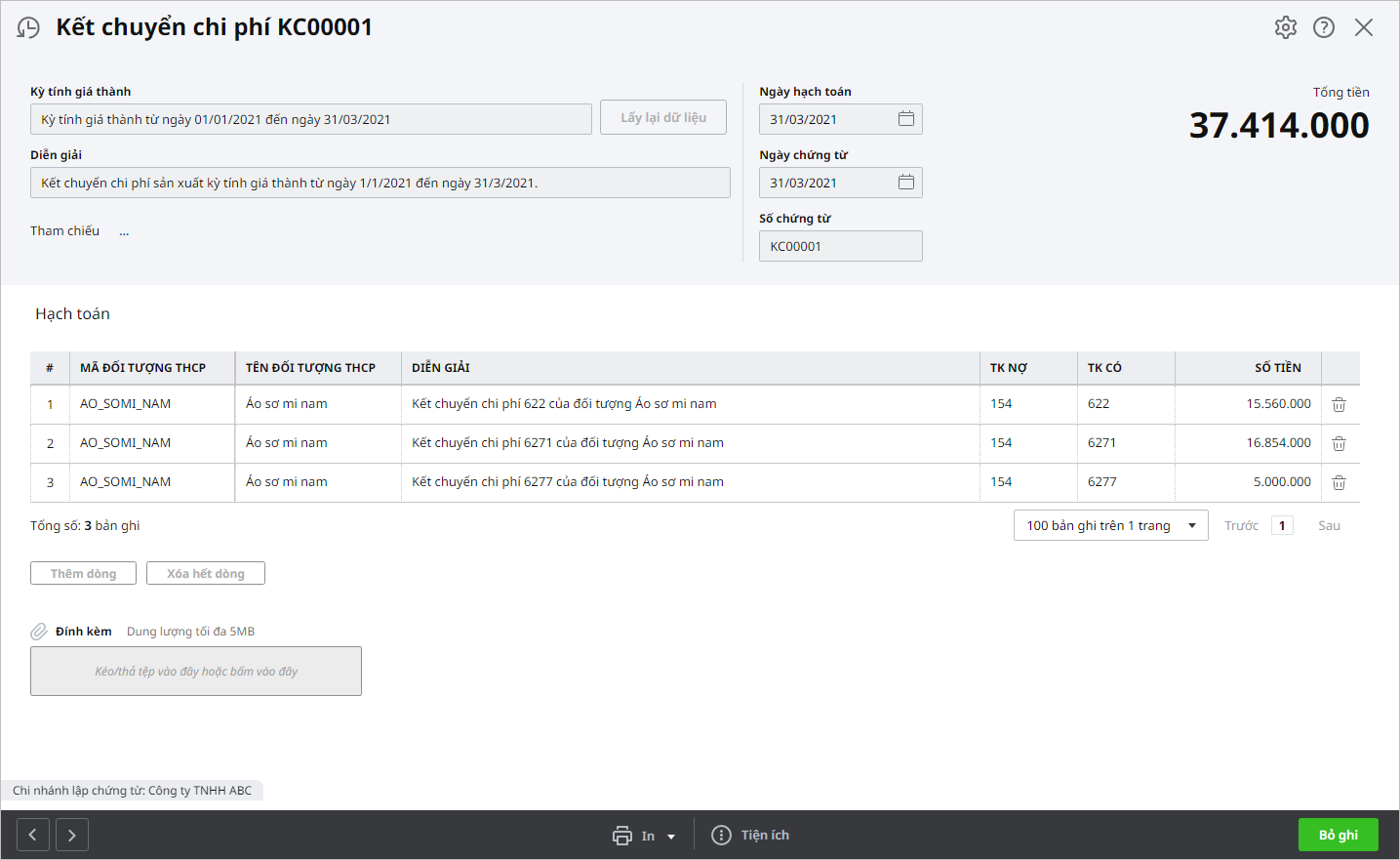The width and height of the screenshot is (1400, 860).
Task: Click the Số chứng từ input field
Action: coord(840,246)
